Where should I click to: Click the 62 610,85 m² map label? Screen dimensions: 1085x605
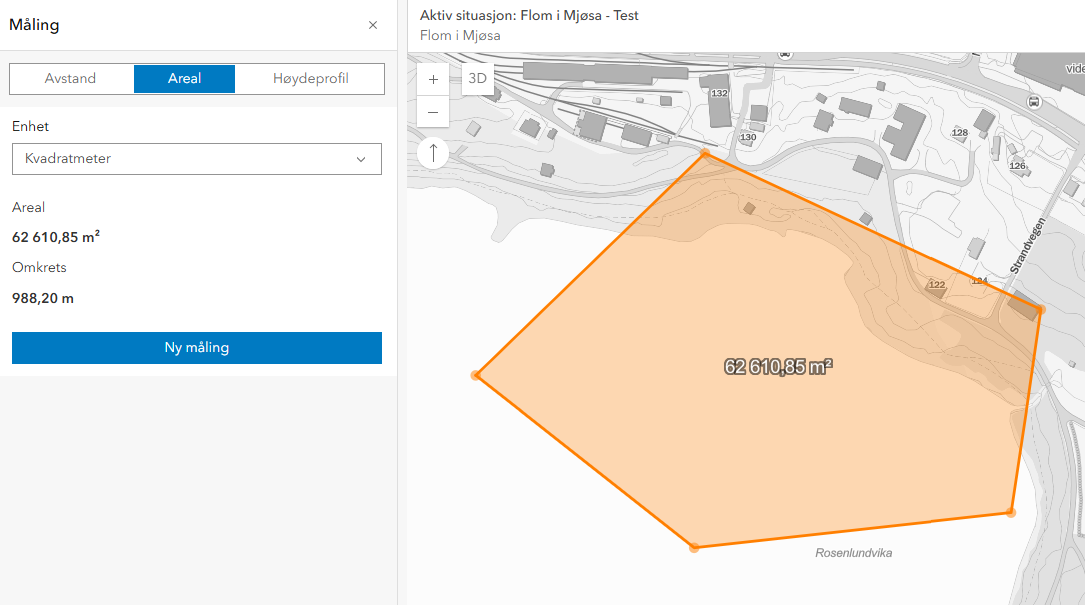tap(778, 366)
